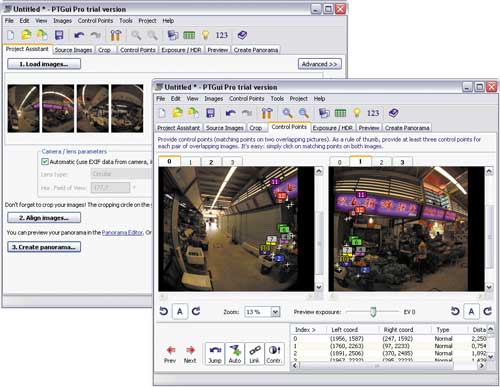The width and height of the screenshot is (500, 387).
Task: Select image tab 3 in right image pane
Action: (x=402, y=162)
